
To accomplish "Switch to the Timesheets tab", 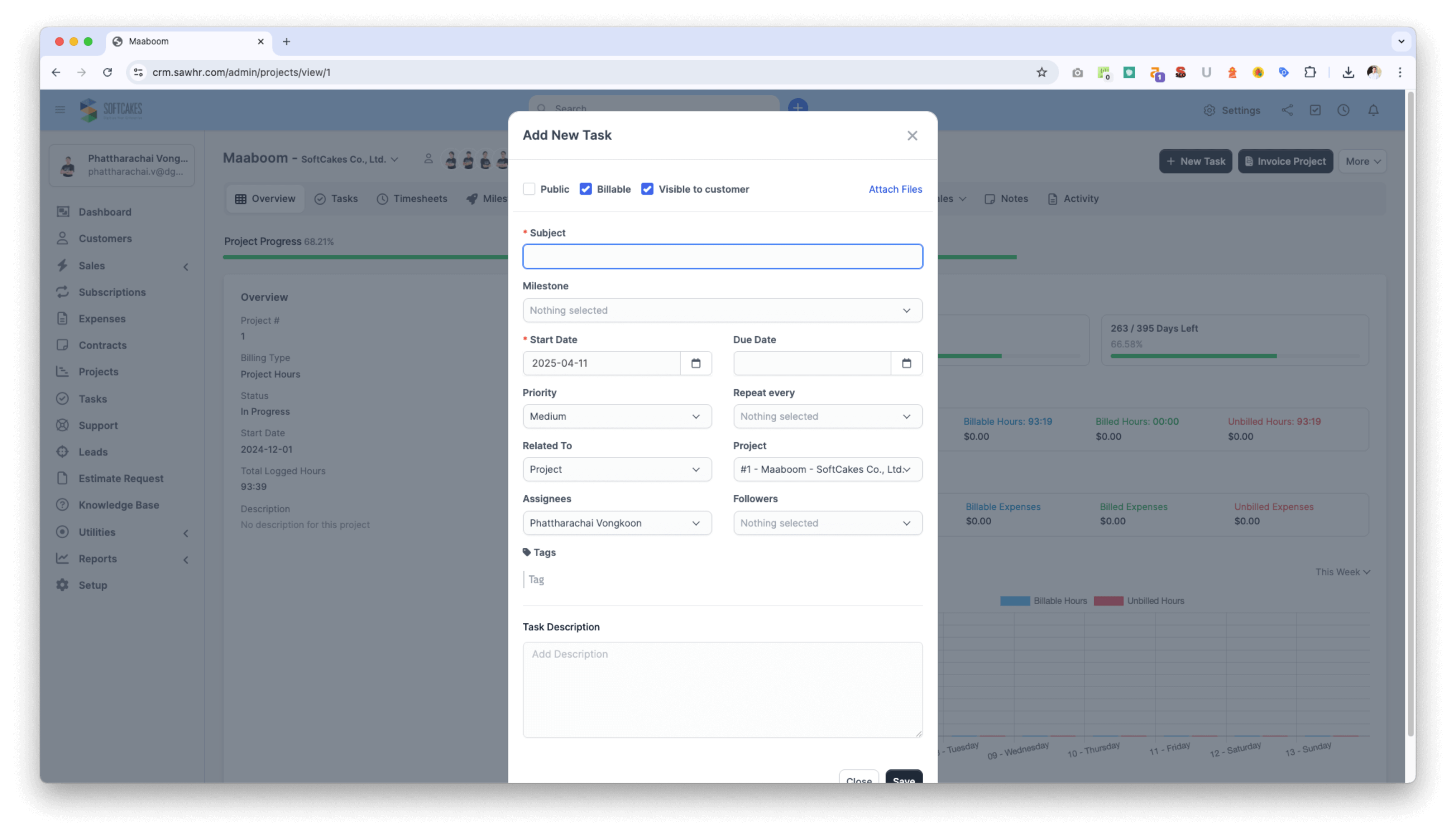I will [x=412, y=199].
